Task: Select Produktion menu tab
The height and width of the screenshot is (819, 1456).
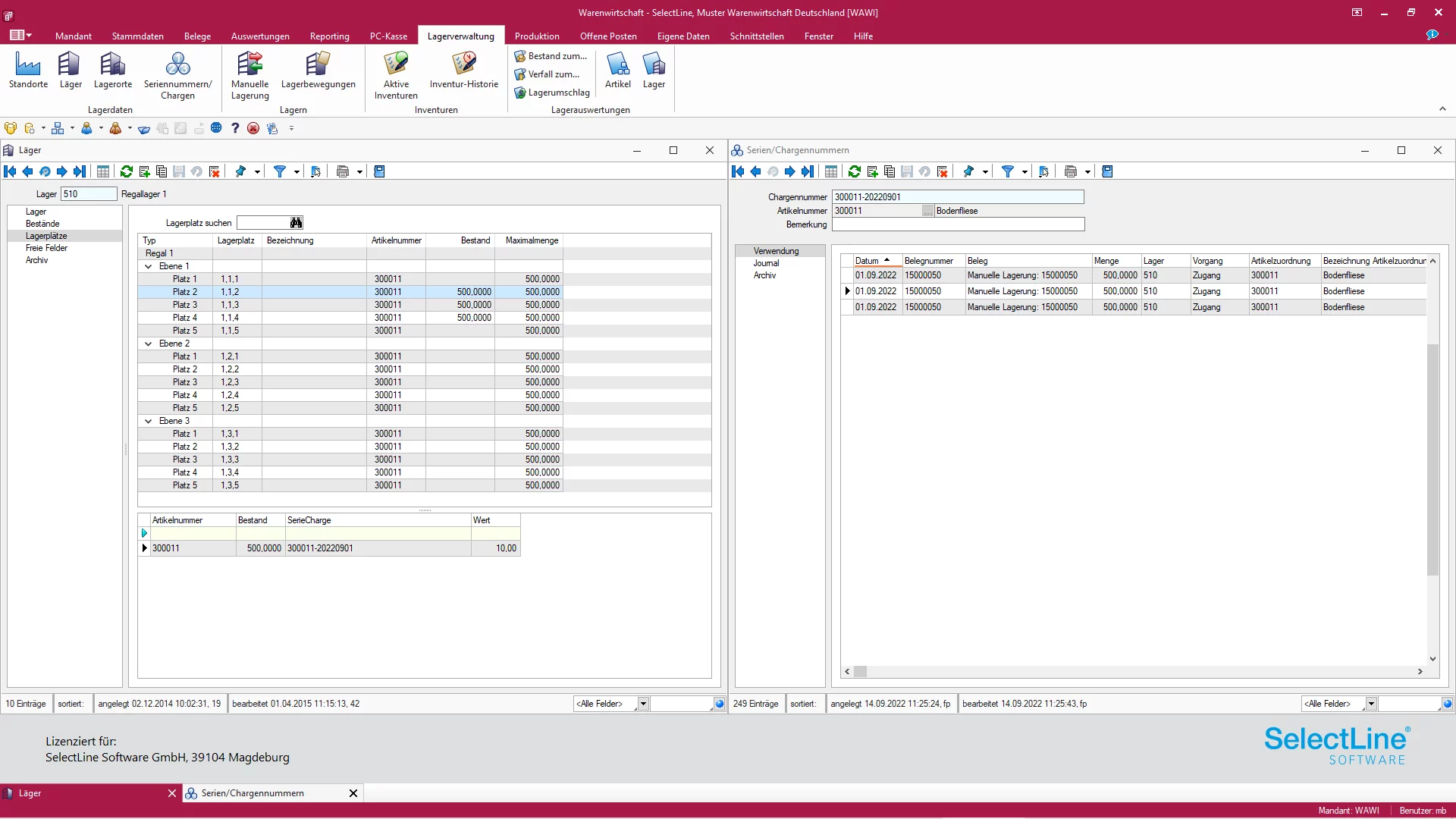Action: (536, 36)
